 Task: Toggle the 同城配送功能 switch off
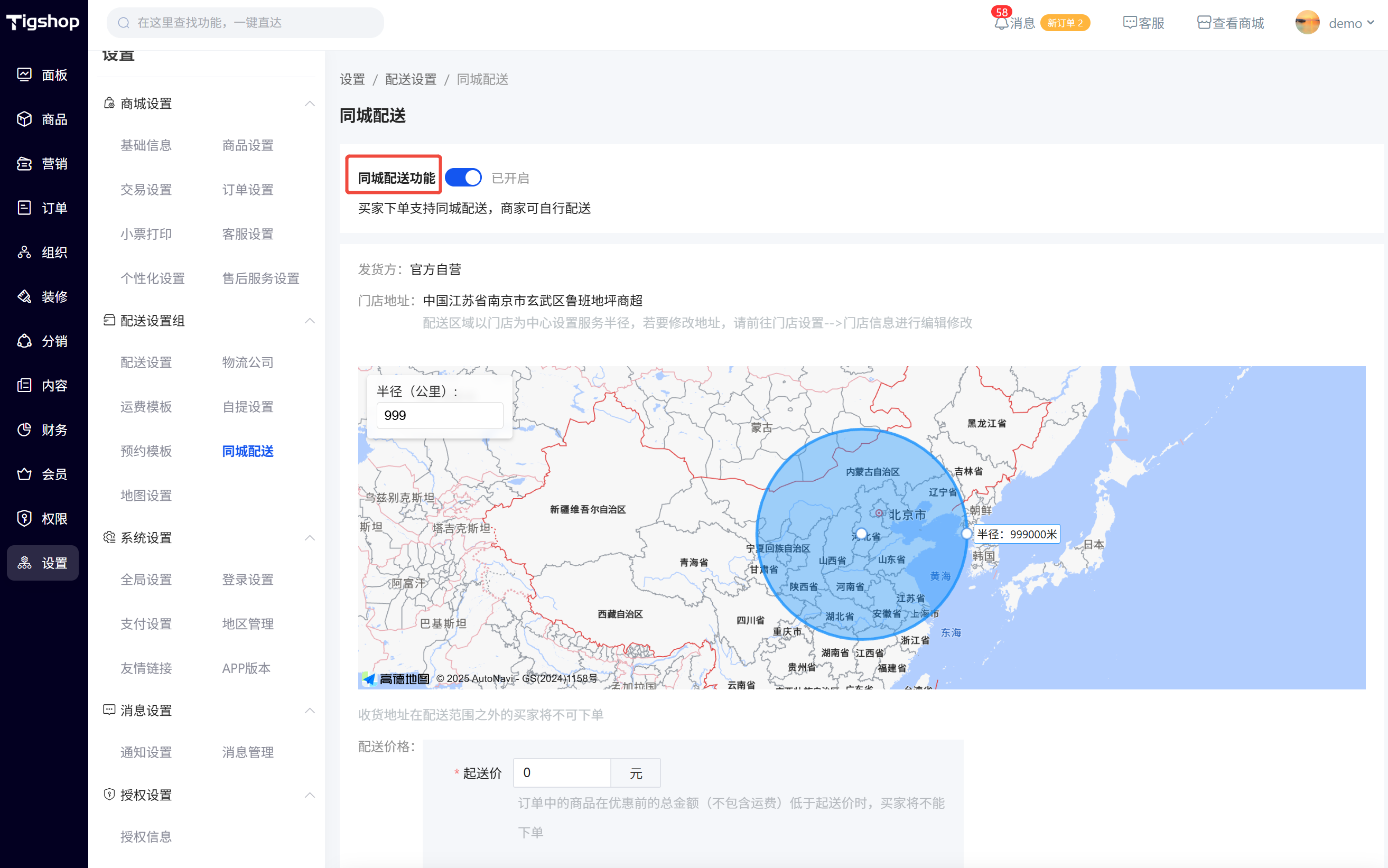463,178
